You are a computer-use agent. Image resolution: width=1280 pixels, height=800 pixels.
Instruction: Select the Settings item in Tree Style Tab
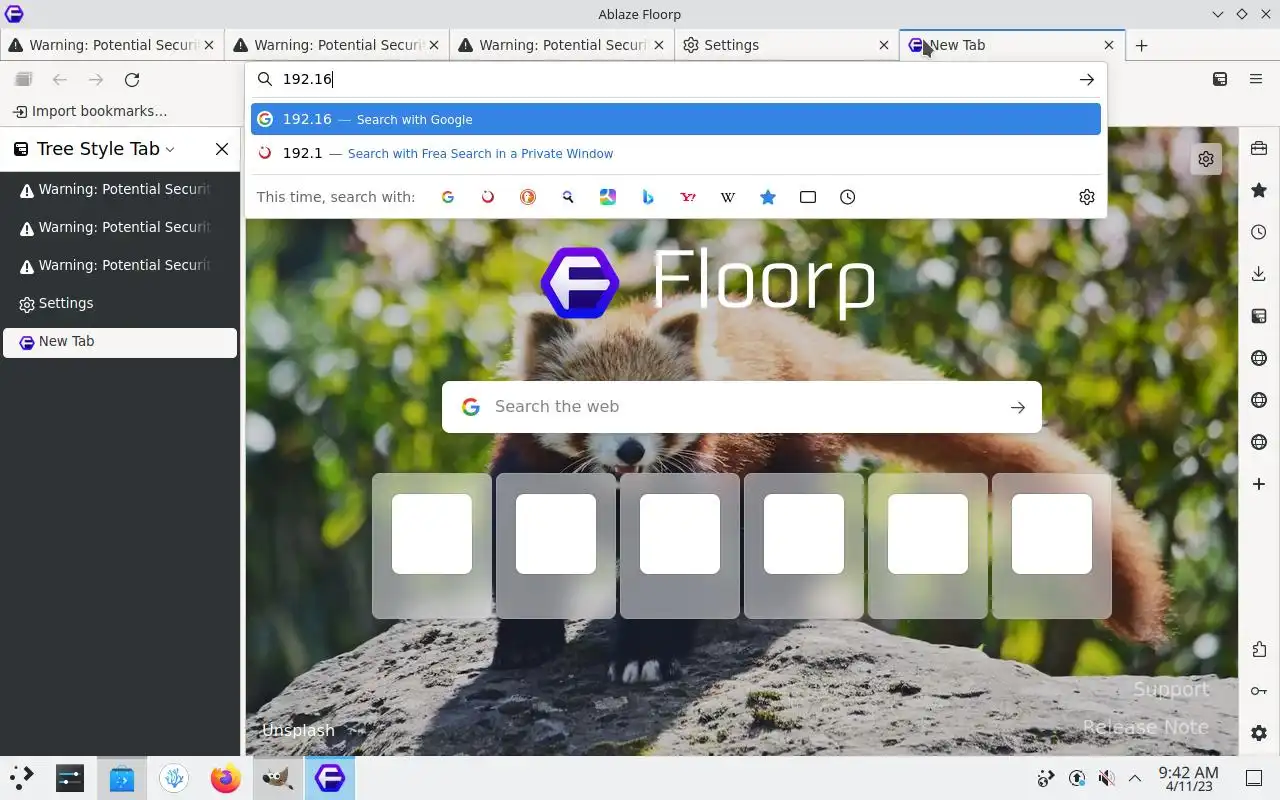pos(120,304)
